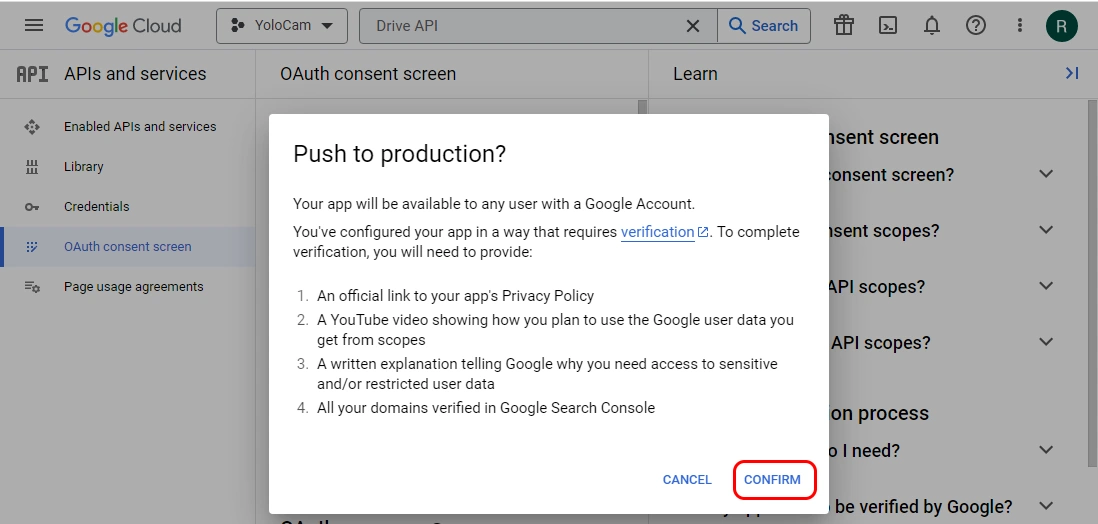Expand the 'do I need?' Learn question
Image resolution: width=1098 pixels, height=524 pixels.
1046,450
